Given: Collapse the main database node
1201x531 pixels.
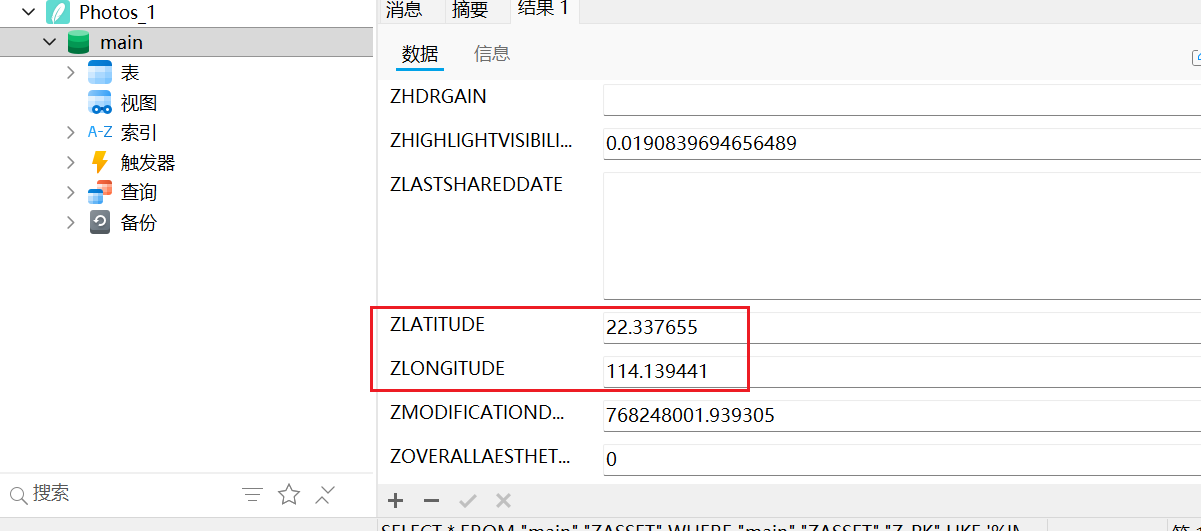Looking at the screenshot, I should click(50, 42).
